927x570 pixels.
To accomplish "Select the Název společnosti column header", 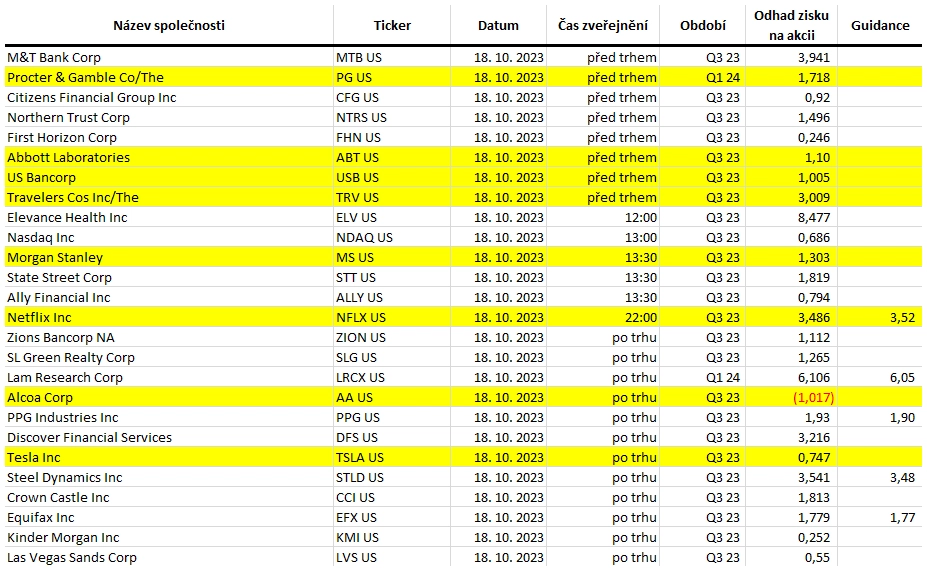I will [169, 25].
